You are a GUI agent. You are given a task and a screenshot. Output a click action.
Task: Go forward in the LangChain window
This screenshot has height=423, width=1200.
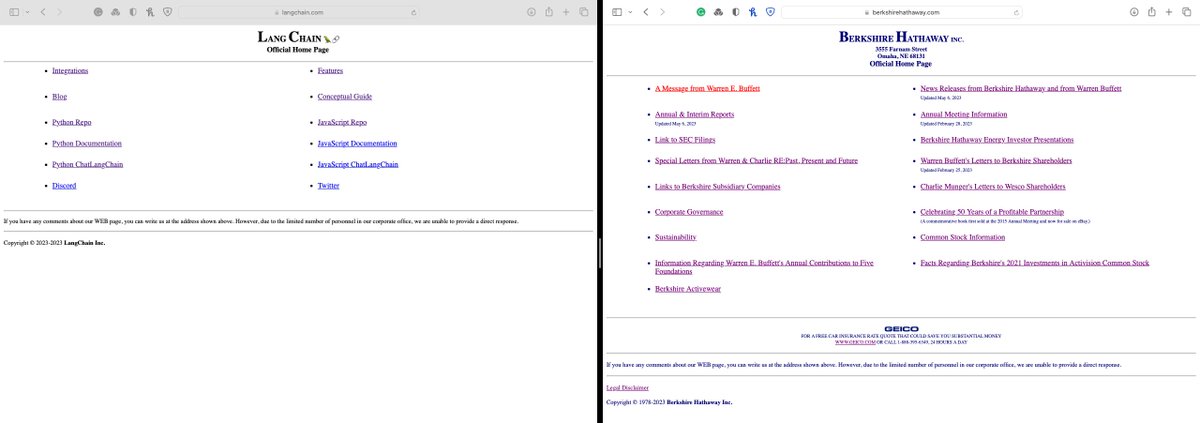(x=59, y=12)
